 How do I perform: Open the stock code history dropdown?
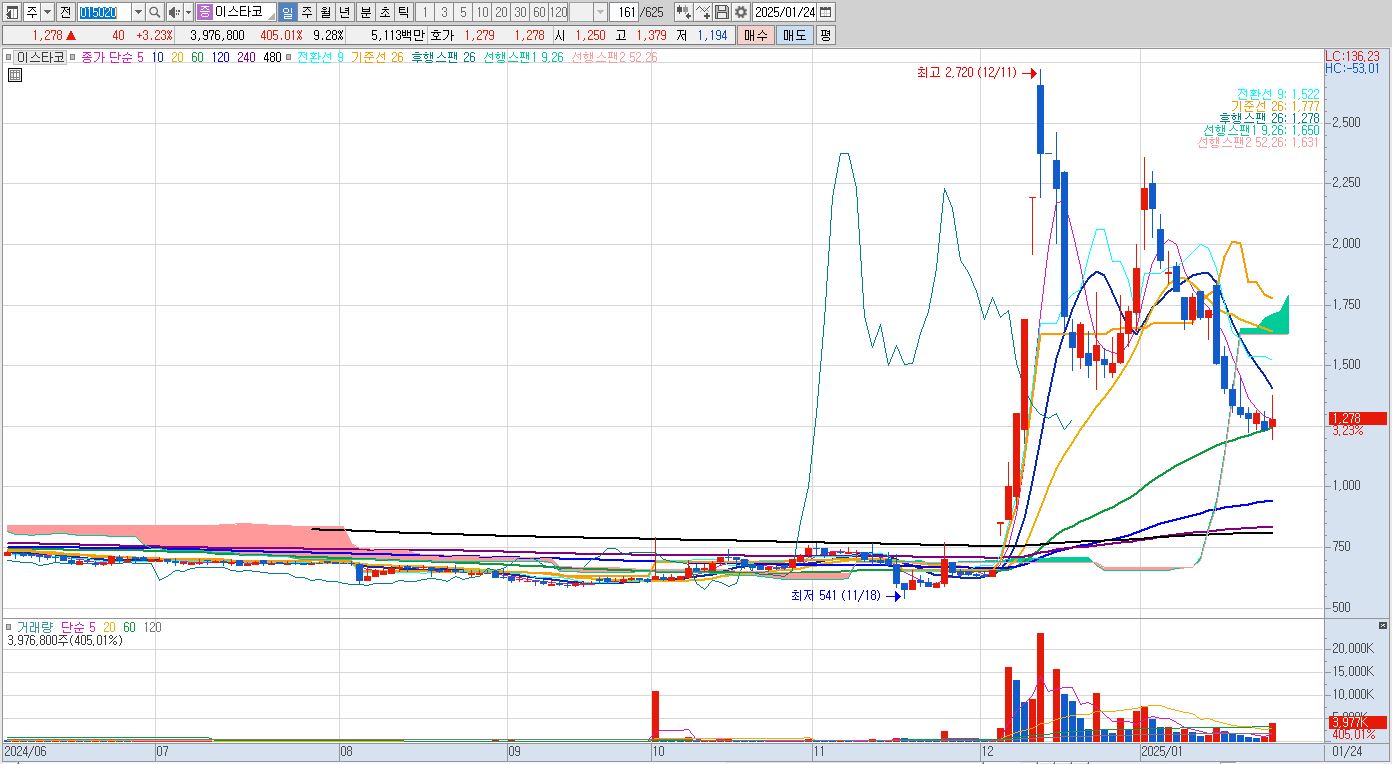[138, 12]
